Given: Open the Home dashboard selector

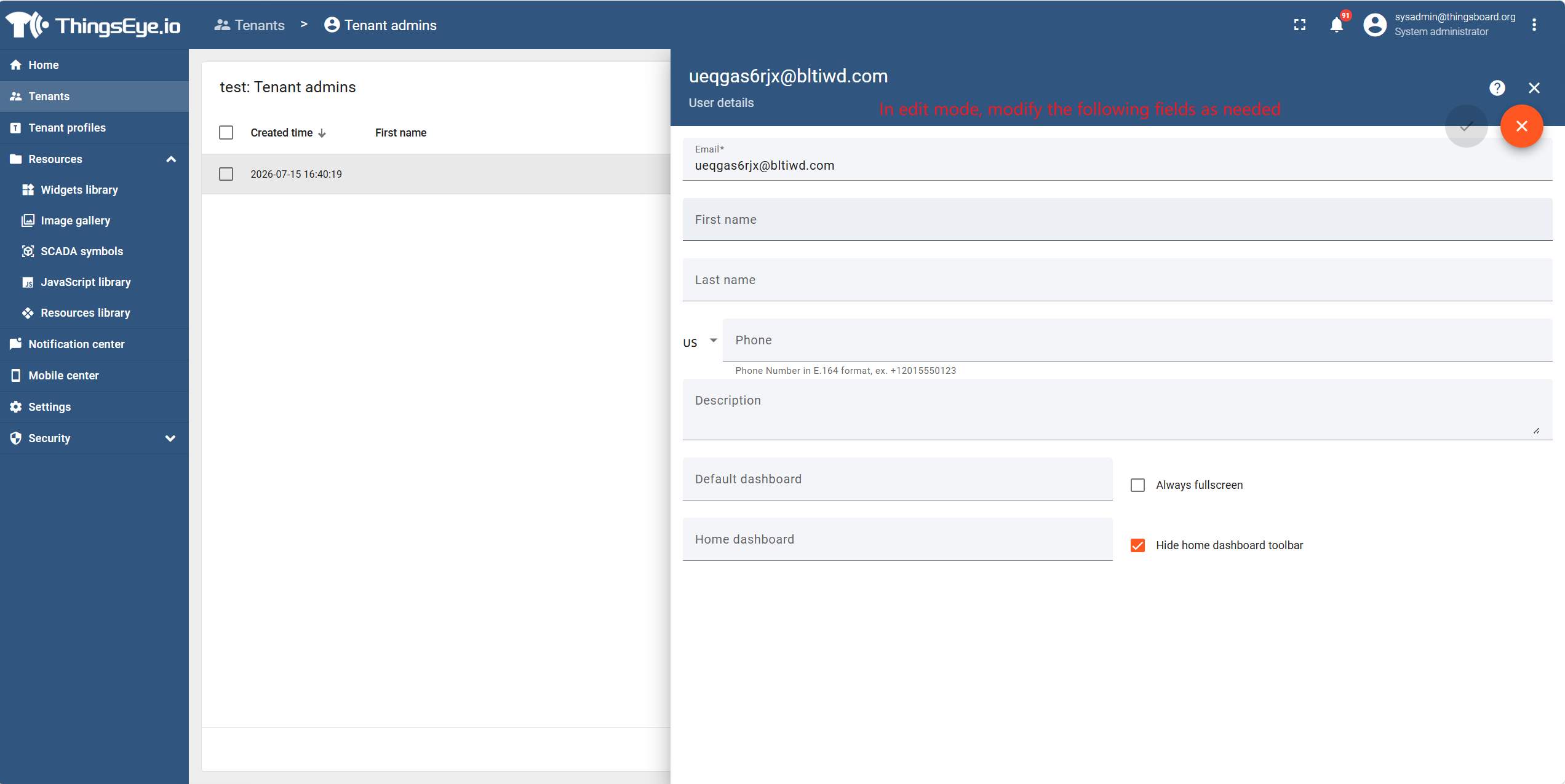Looking at the screenshot, I should pos(898,539).
